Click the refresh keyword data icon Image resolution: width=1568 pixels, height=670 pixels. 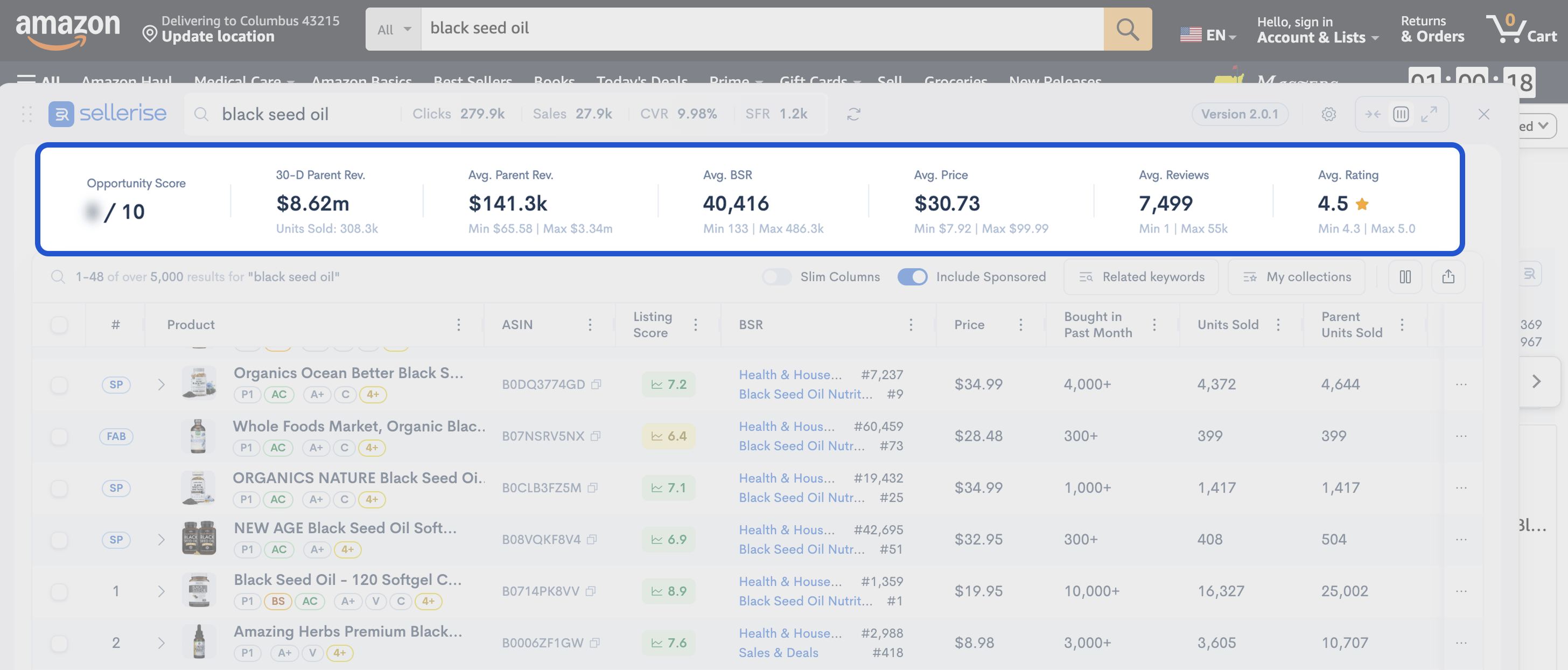[x=853, y=115]
